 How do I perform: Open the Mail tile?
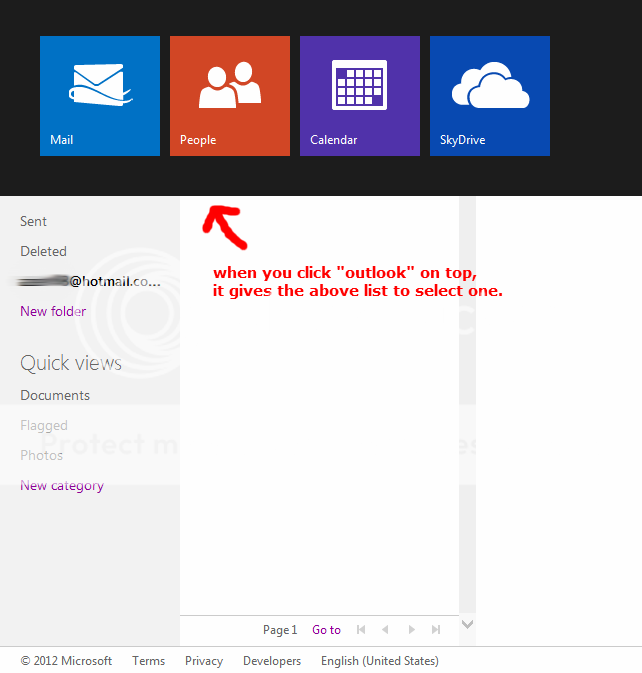pyautogui.click(x=100, y=96)
